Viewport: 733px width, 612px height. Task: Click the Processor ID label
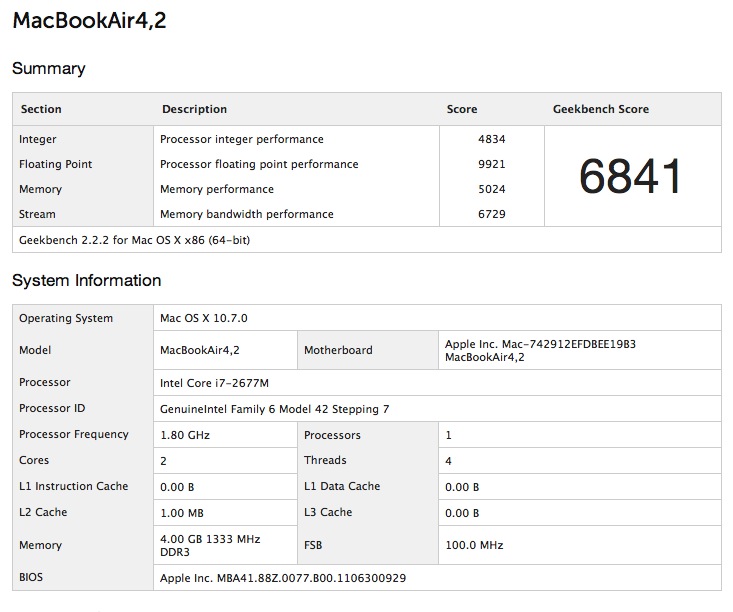[52, 409]
